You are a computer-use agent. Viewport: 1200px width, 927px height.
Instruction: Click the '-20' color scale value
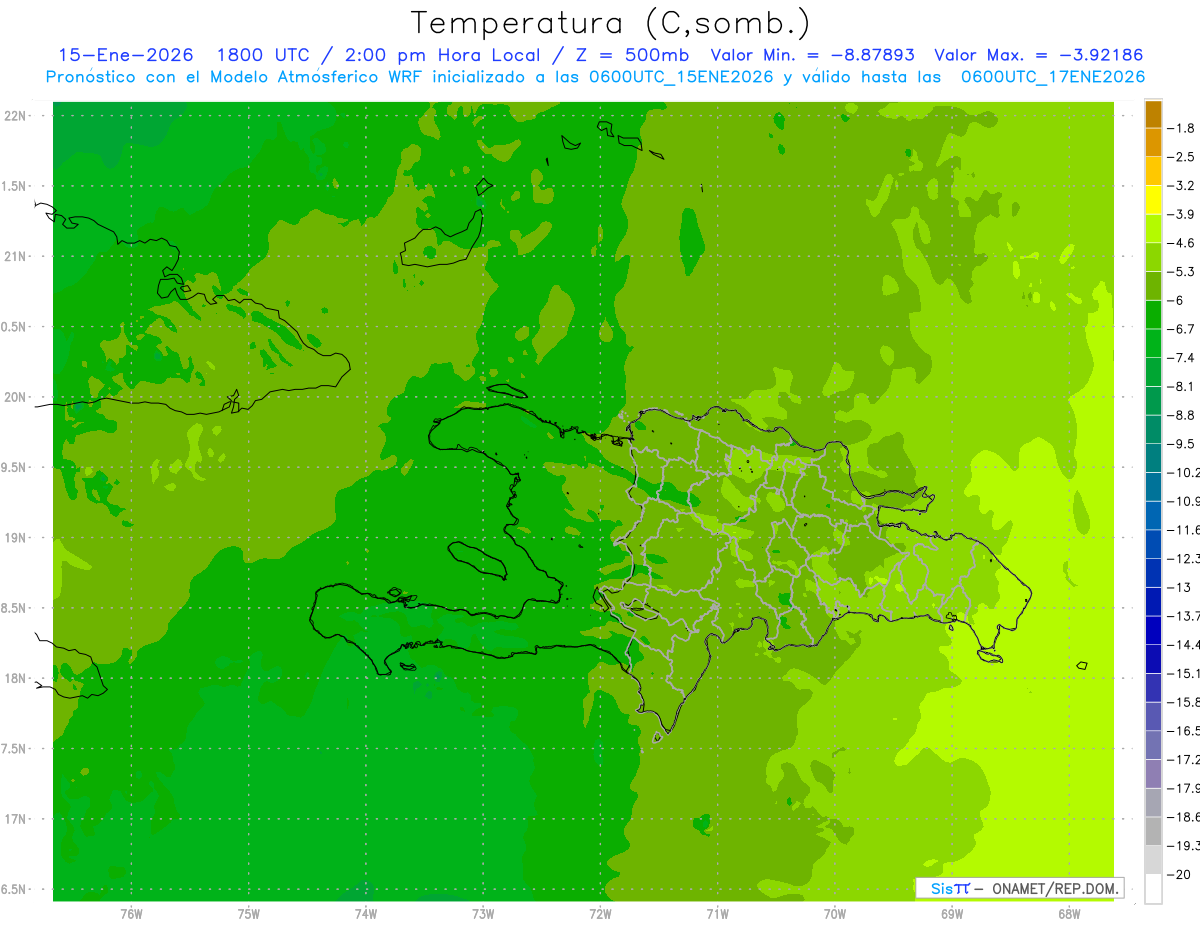1180,874
